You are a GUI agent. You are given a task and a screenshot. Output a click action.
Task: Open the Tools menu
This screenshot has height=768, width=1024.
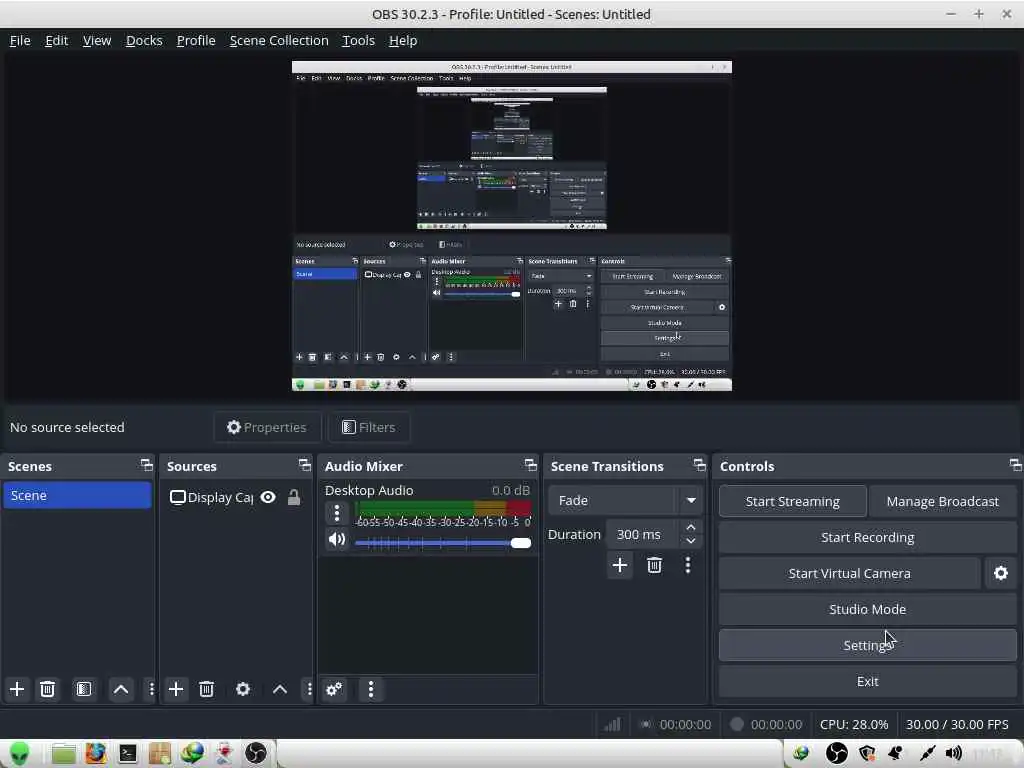[359, 40]
